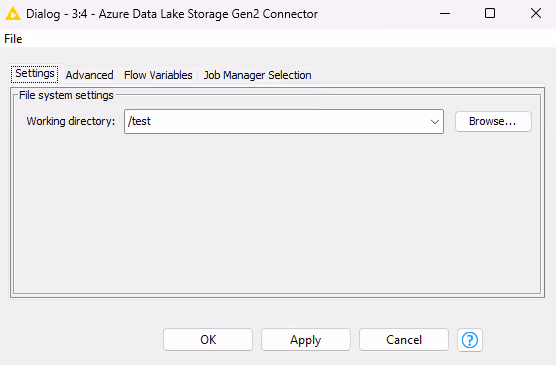Go to the Flow Variables tab
Screen dimensions: 556x365
[x=158, y=75]
